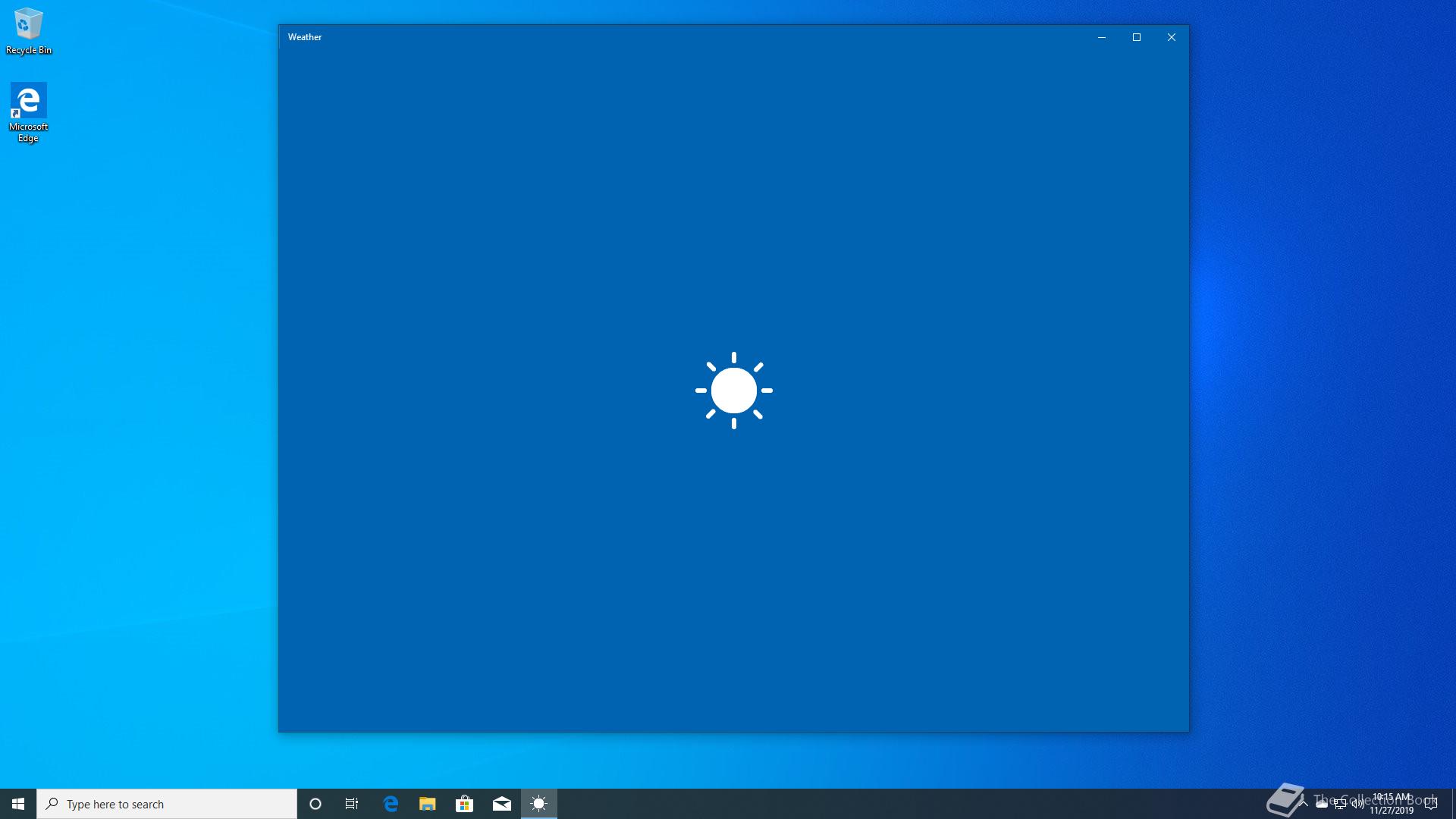Minimize the Weather window
Viewport: 1456px width, 819px height.
(1101, 37)
